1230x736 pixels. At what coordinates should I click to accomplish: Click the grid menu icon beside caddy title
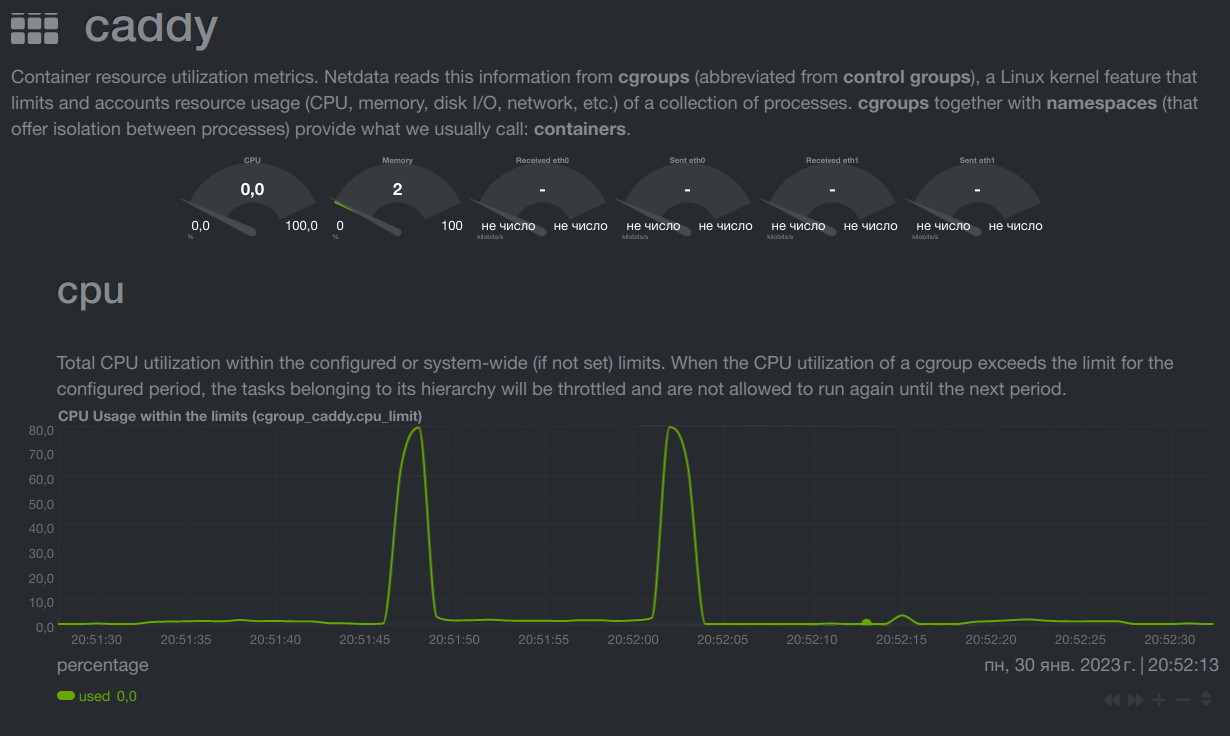[34, 28]
